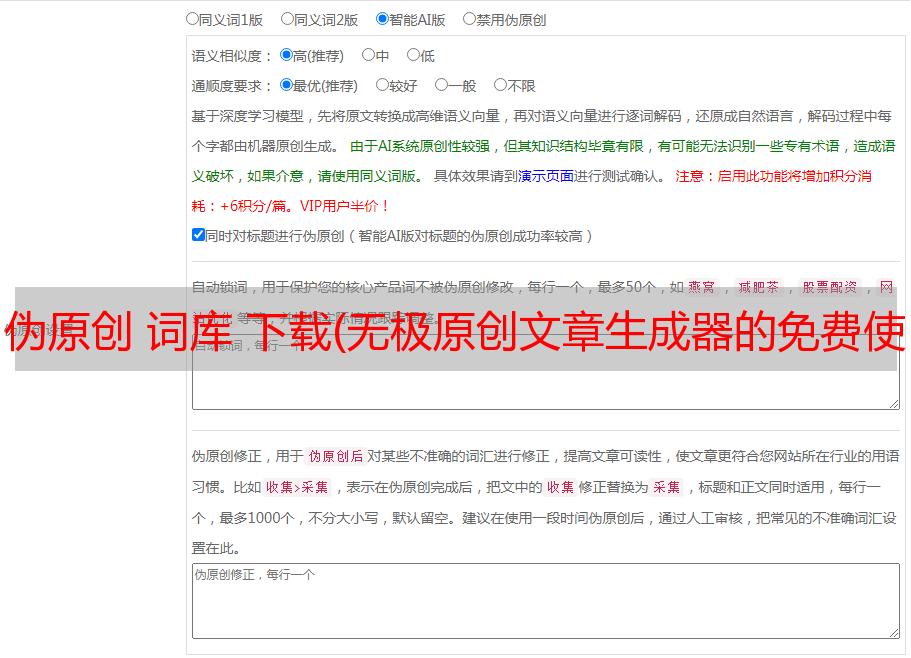Select the 禁用伪原创 radio option
This screenshot has height=658, width=911.
(x=469, y=19)
